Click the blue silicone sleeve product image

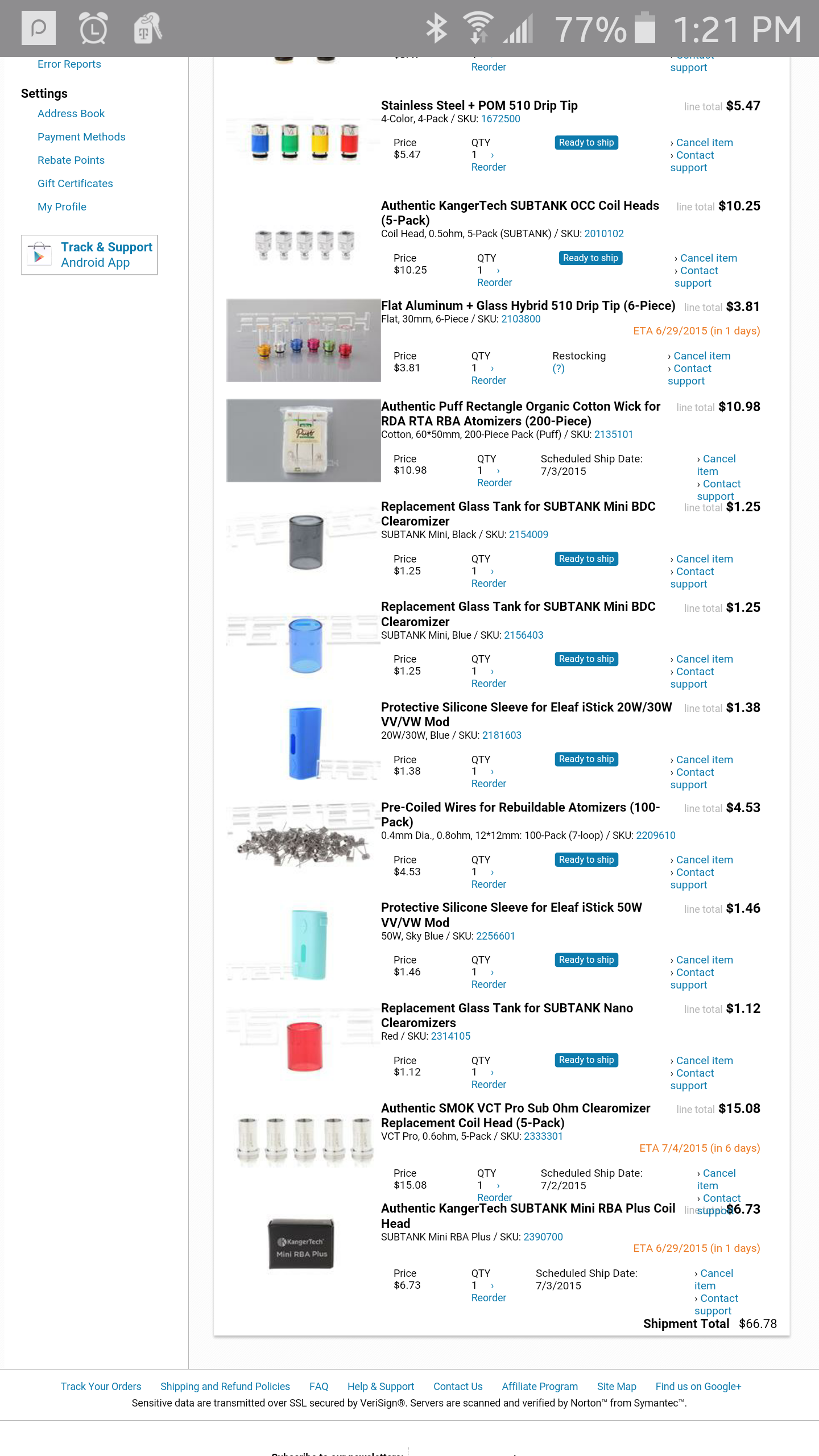click(x=305, y=743)
